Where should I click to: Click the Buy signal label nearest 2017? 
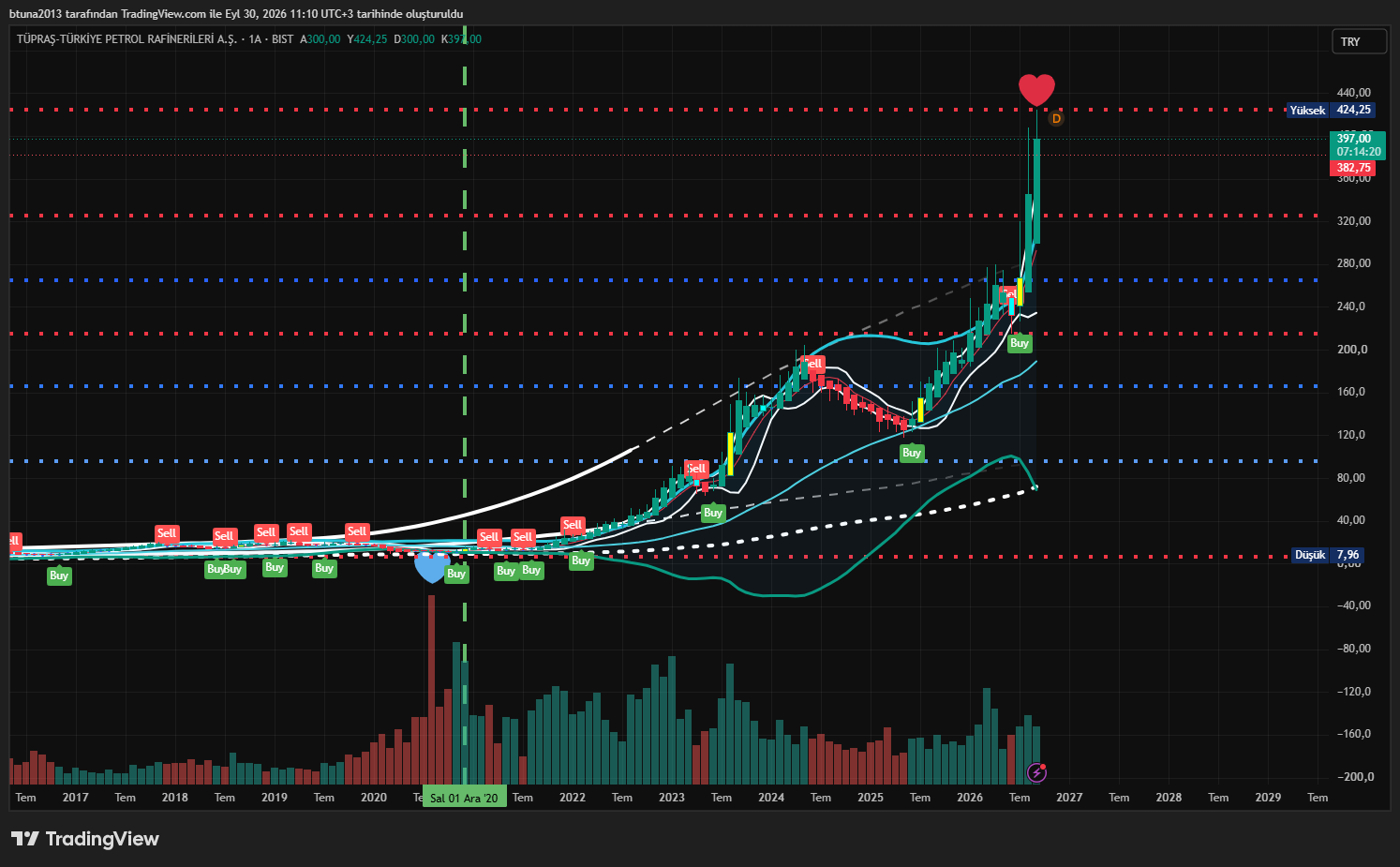[59, 576]
